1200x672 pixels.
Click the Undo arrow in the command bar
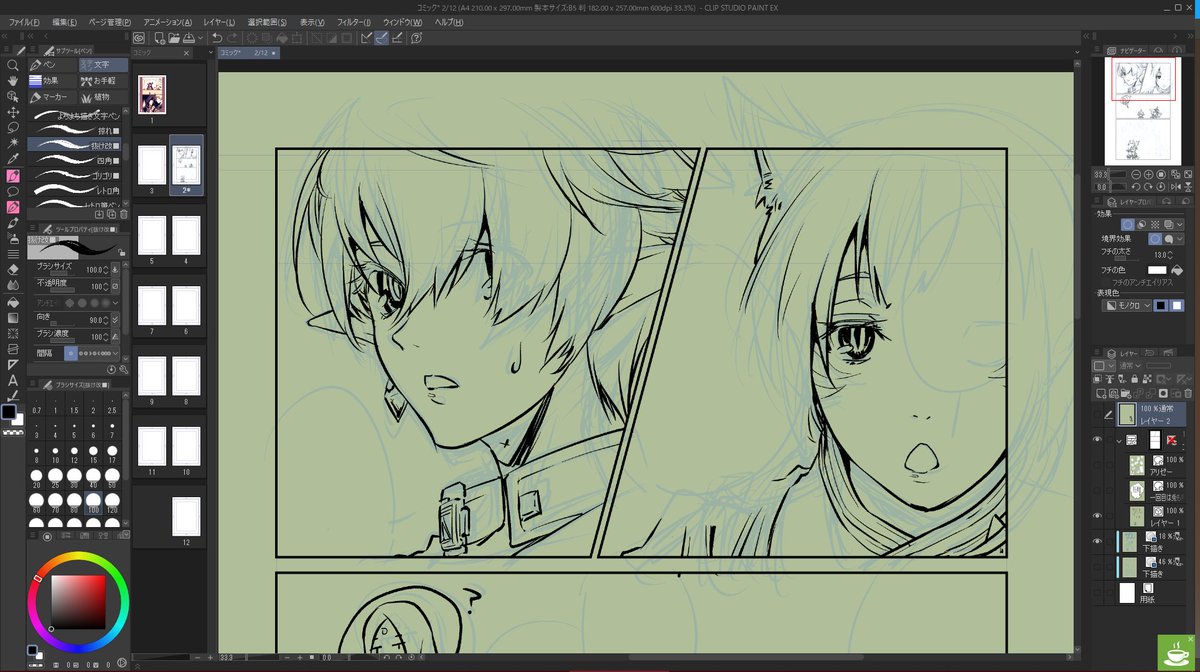click(217, 38)
